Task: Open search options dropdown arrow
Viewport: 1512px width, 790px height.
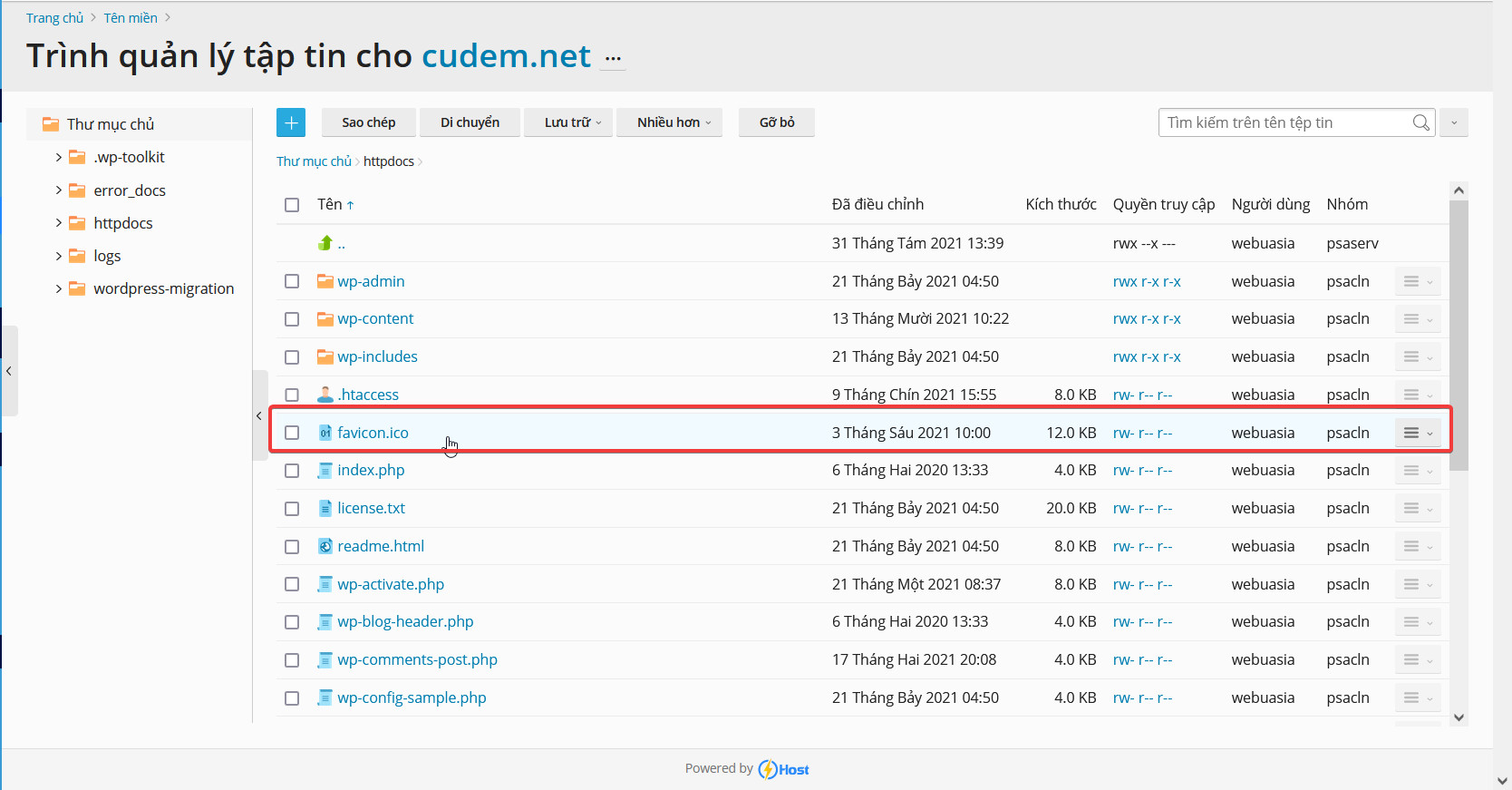Action: pyautogui.click(x=1454, y=122)
